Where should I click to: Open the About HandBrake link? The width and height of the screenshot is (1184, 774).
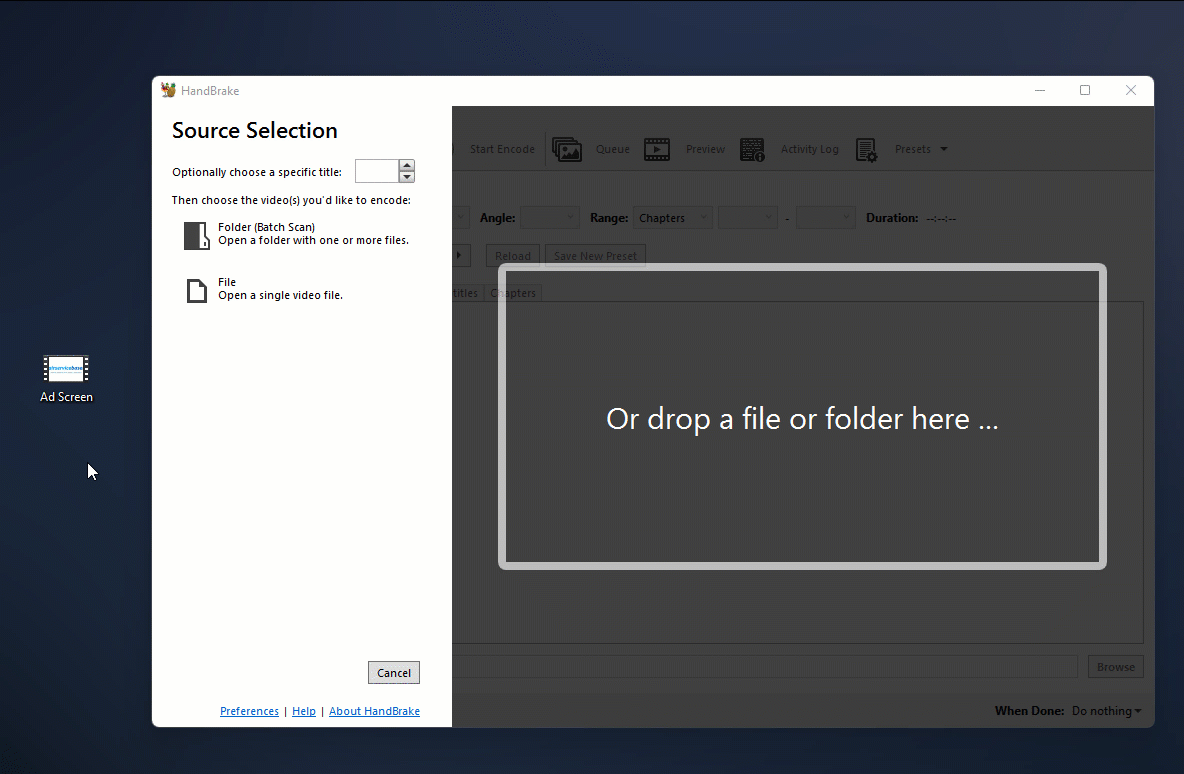[375, 711]
